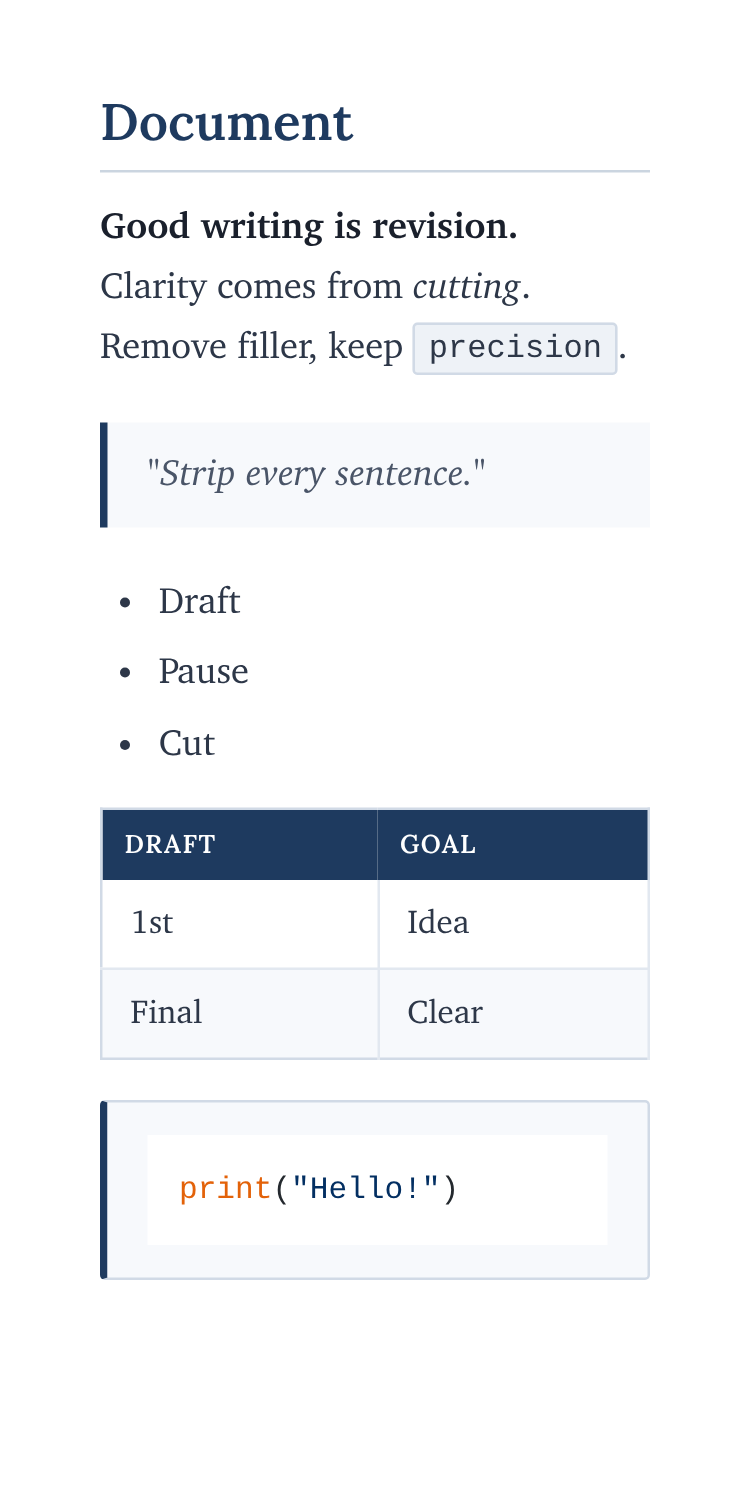
Task: Click the Document heading
Action: pos(227,124)
